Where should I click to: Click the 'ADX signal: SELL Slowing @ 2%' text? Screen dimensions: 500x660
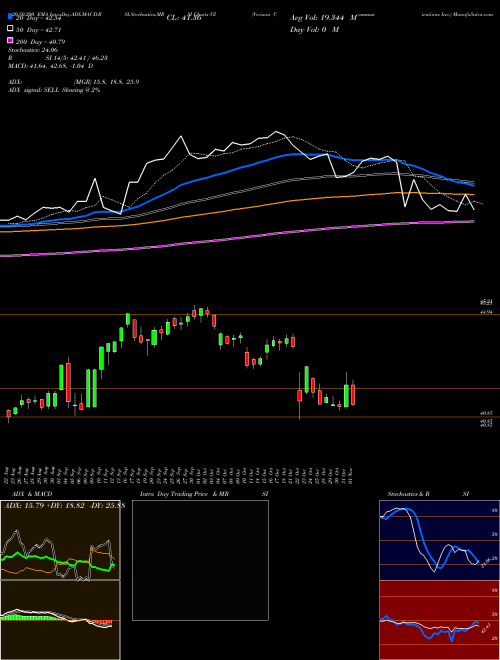tap(54, 90)
